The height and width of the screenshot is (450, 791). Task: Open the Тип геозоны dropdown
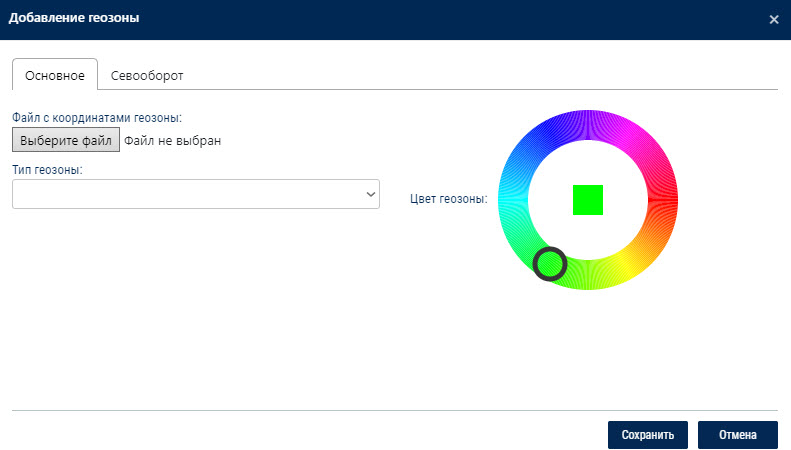[x=196, y=194]
